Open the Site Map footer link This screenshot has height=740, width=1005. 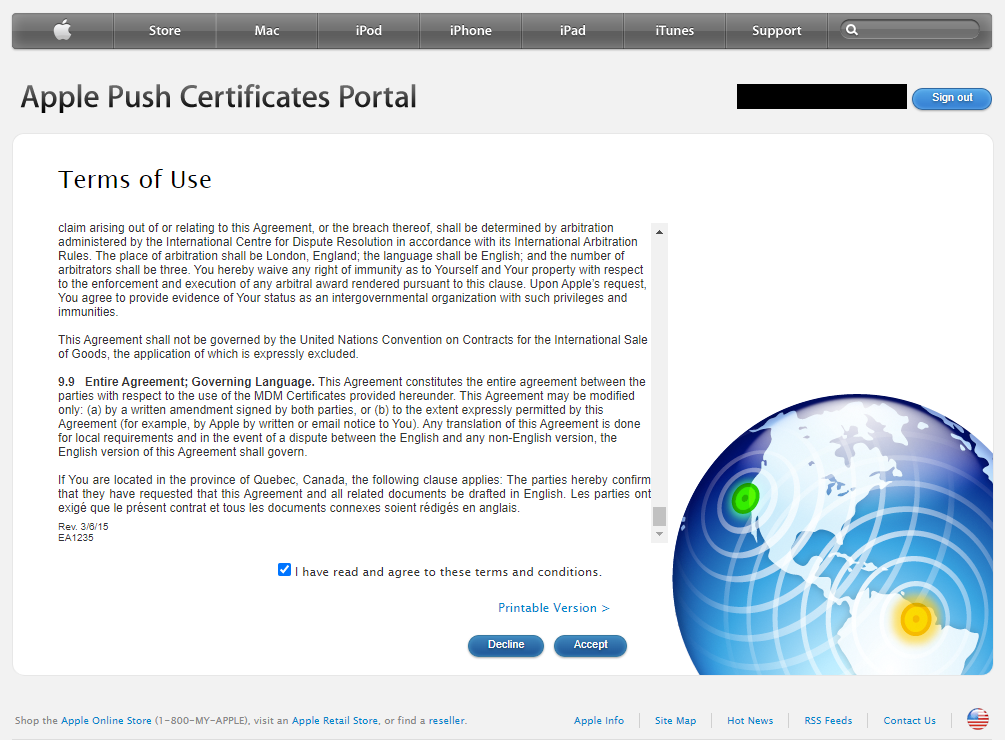(675, 720)
